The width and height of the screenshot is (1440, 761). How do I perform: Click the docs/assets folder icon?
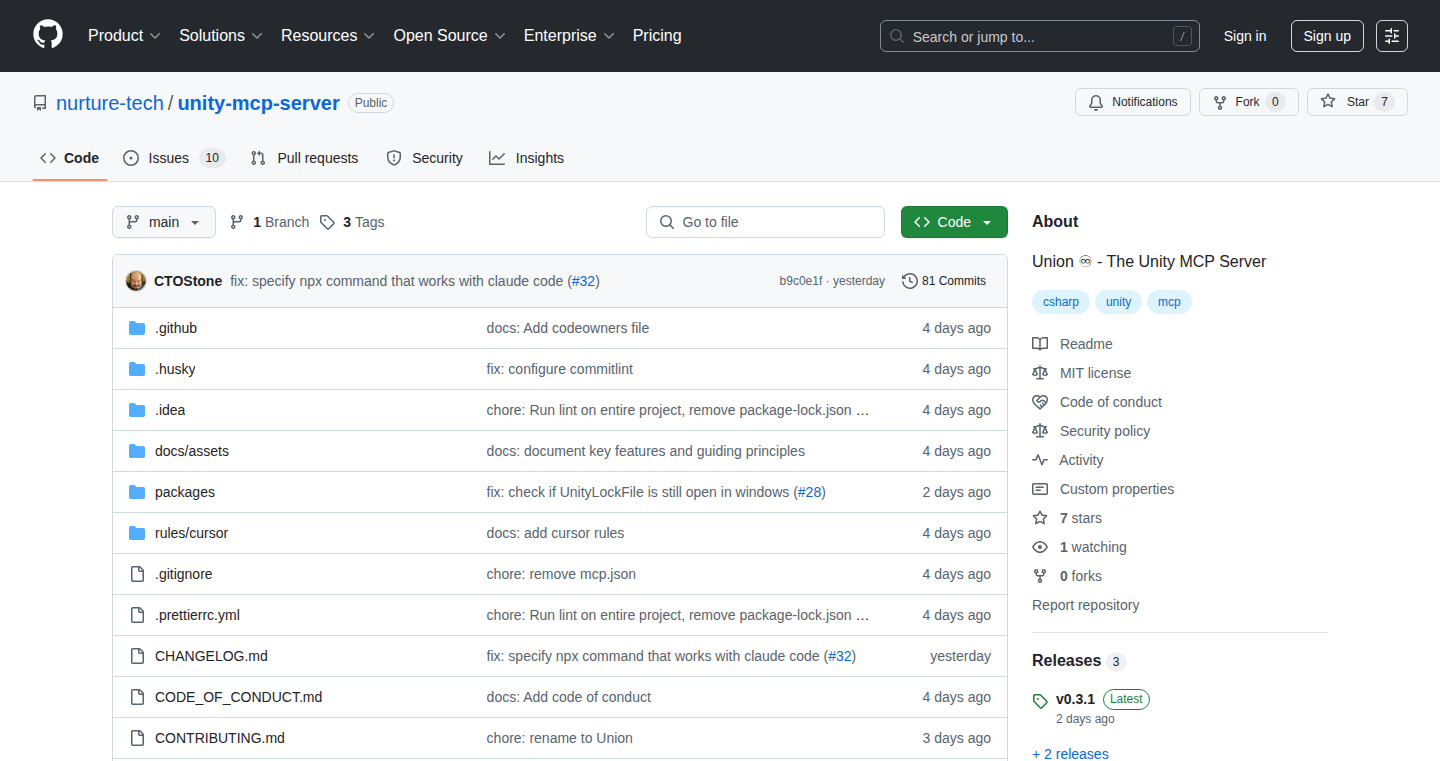pos(137,451)
